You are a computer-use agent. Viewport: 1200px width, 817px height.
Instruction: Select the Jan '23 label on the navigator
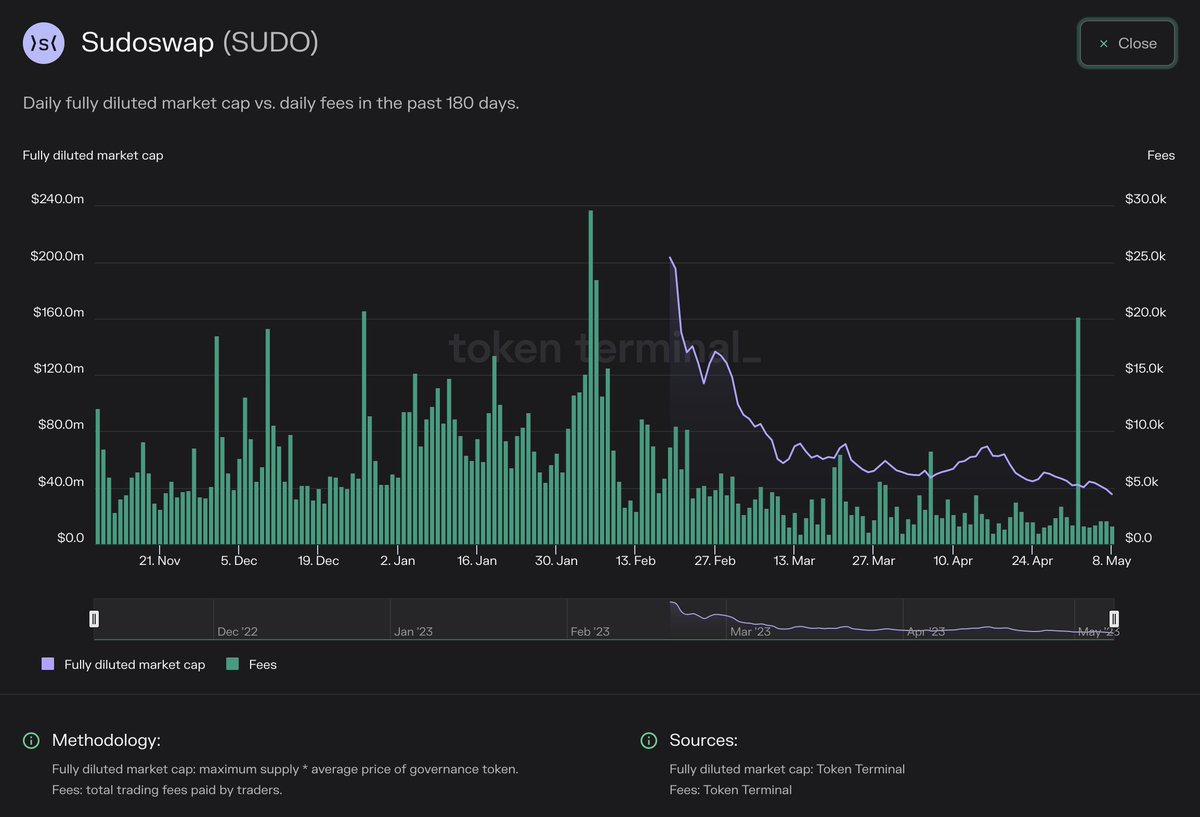(411, 632)
